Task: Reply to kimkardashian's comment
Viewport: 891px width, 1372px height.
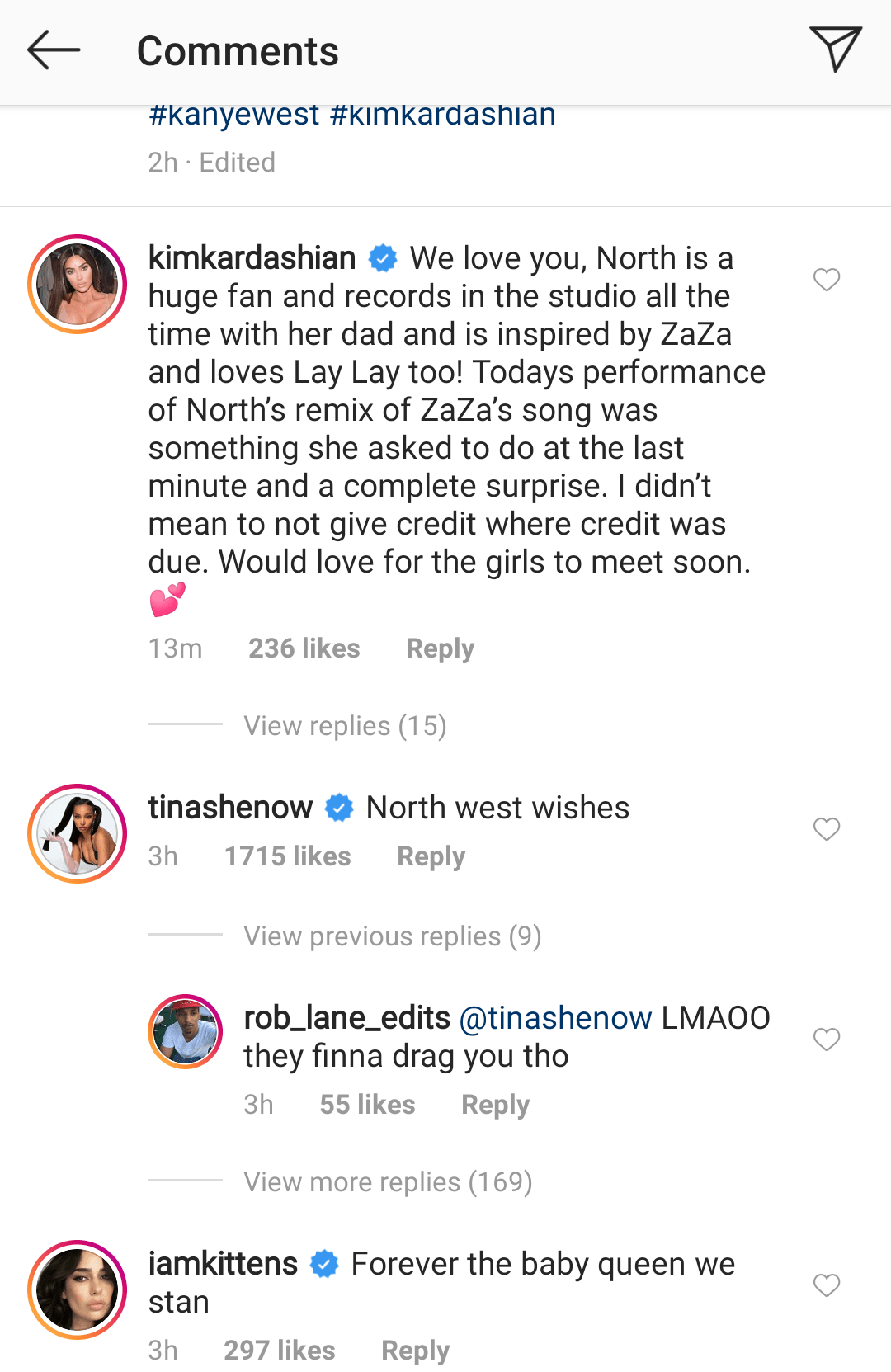Action: (x=440, y=648)
